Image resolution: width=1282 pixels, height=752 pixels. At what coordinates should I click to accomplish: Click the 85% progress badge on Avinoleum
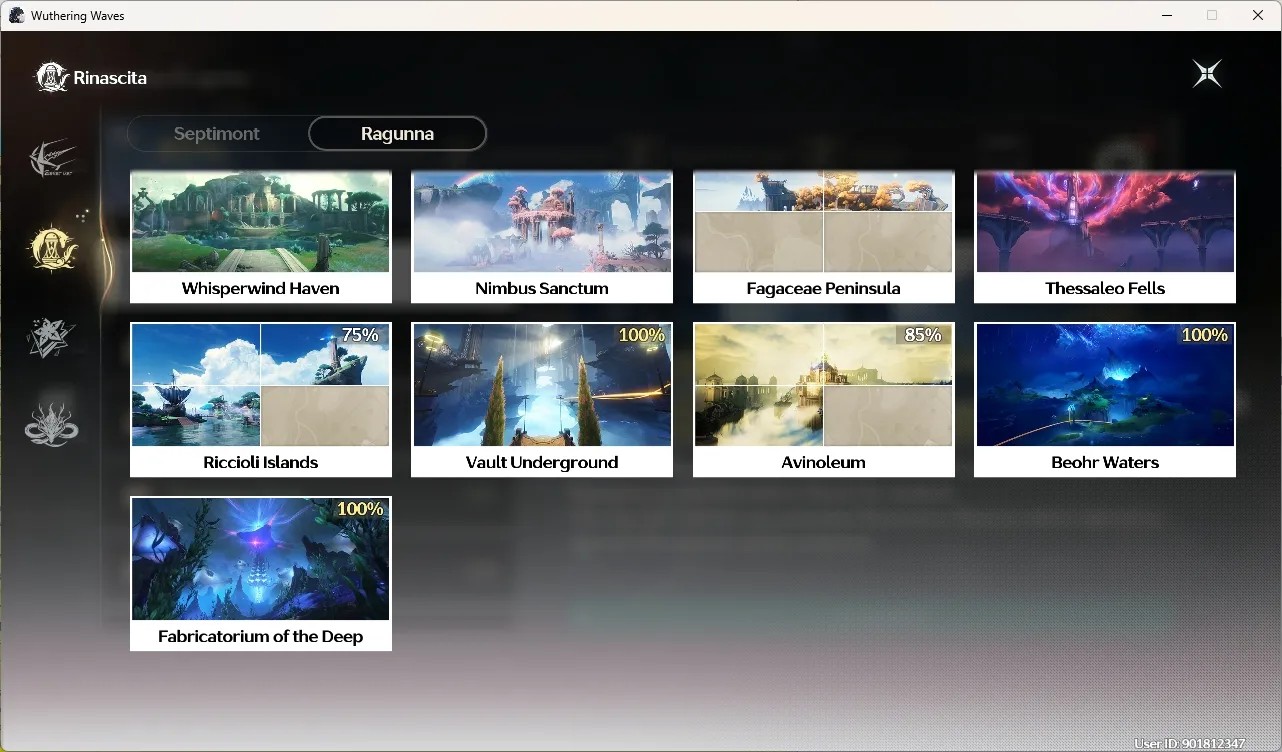tap(923, 335)
